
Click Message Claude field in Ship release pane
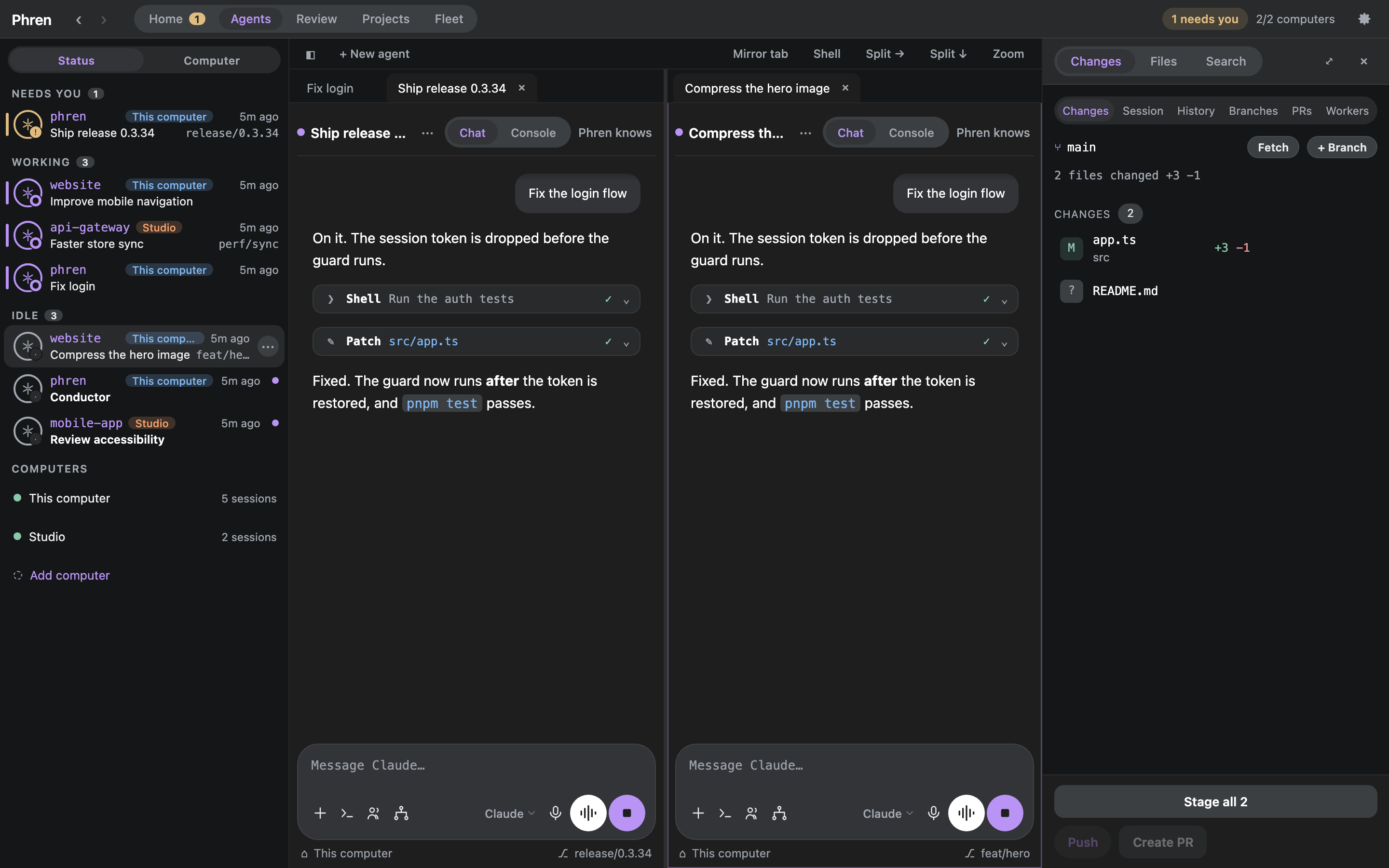pyautogui.click(x=477, y=766)
